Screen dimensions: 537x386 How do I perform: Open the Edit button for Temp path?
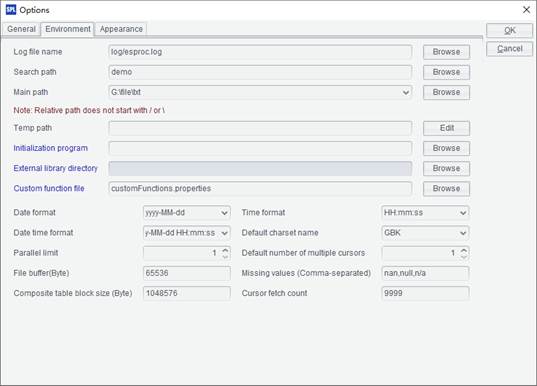446,128
